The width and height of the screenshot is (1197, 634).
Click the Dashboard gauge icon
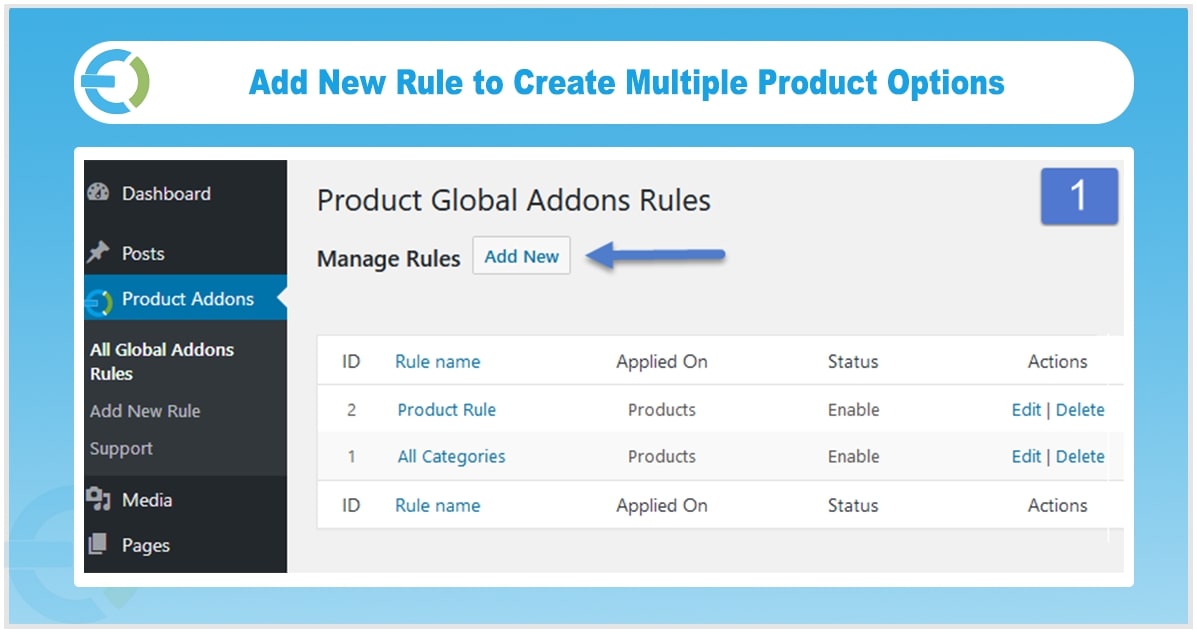coord(98,192)
